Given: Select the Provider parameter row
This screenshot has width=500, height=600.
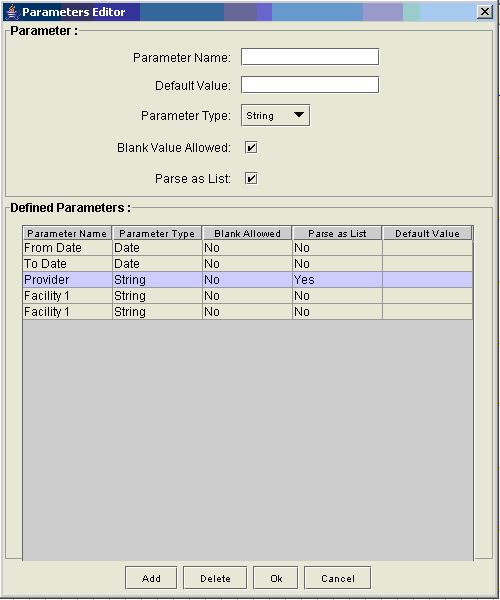Looking at the screenshot, I should point(248,280).
